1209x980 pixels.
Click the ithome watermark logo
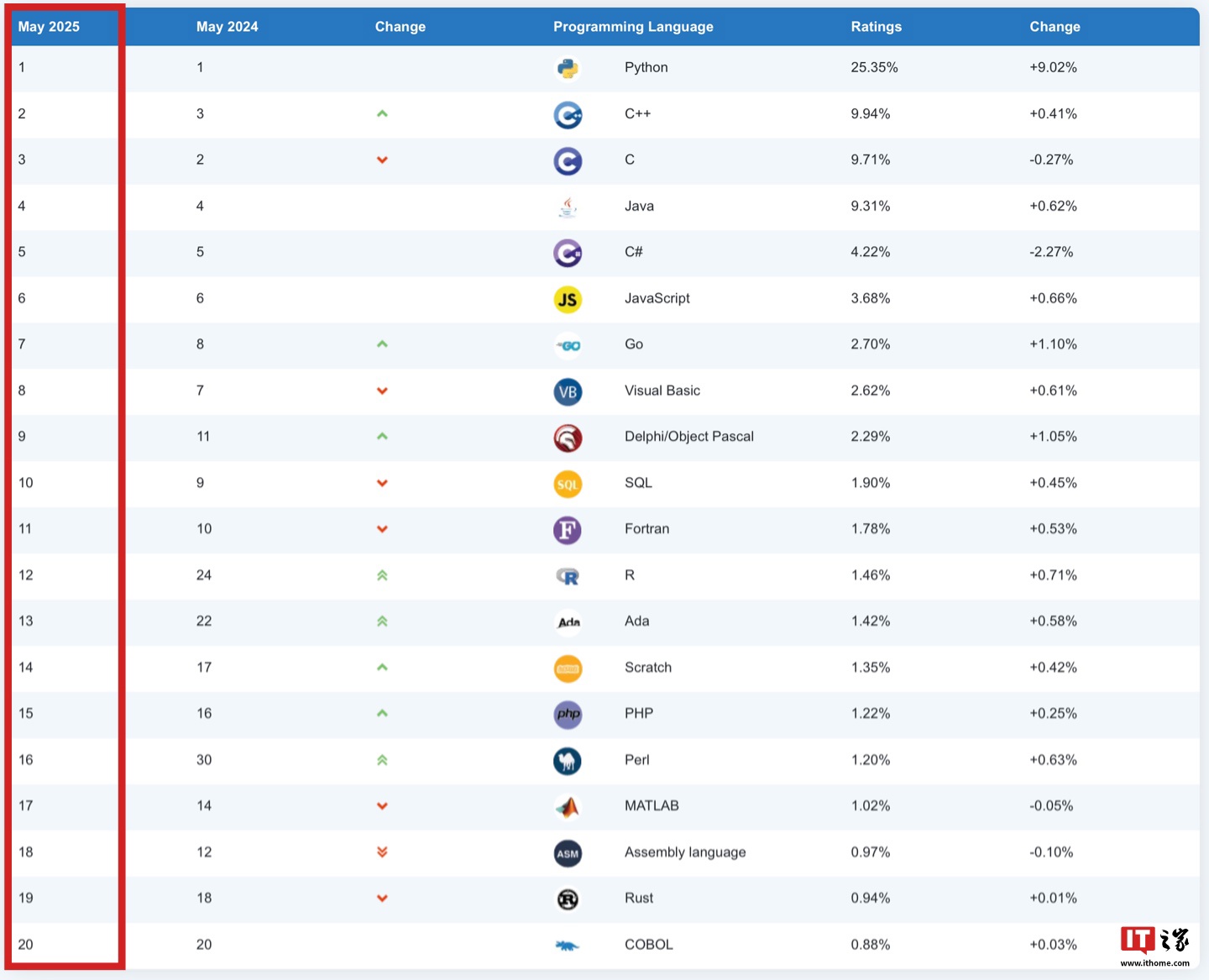coord(1154,946)
